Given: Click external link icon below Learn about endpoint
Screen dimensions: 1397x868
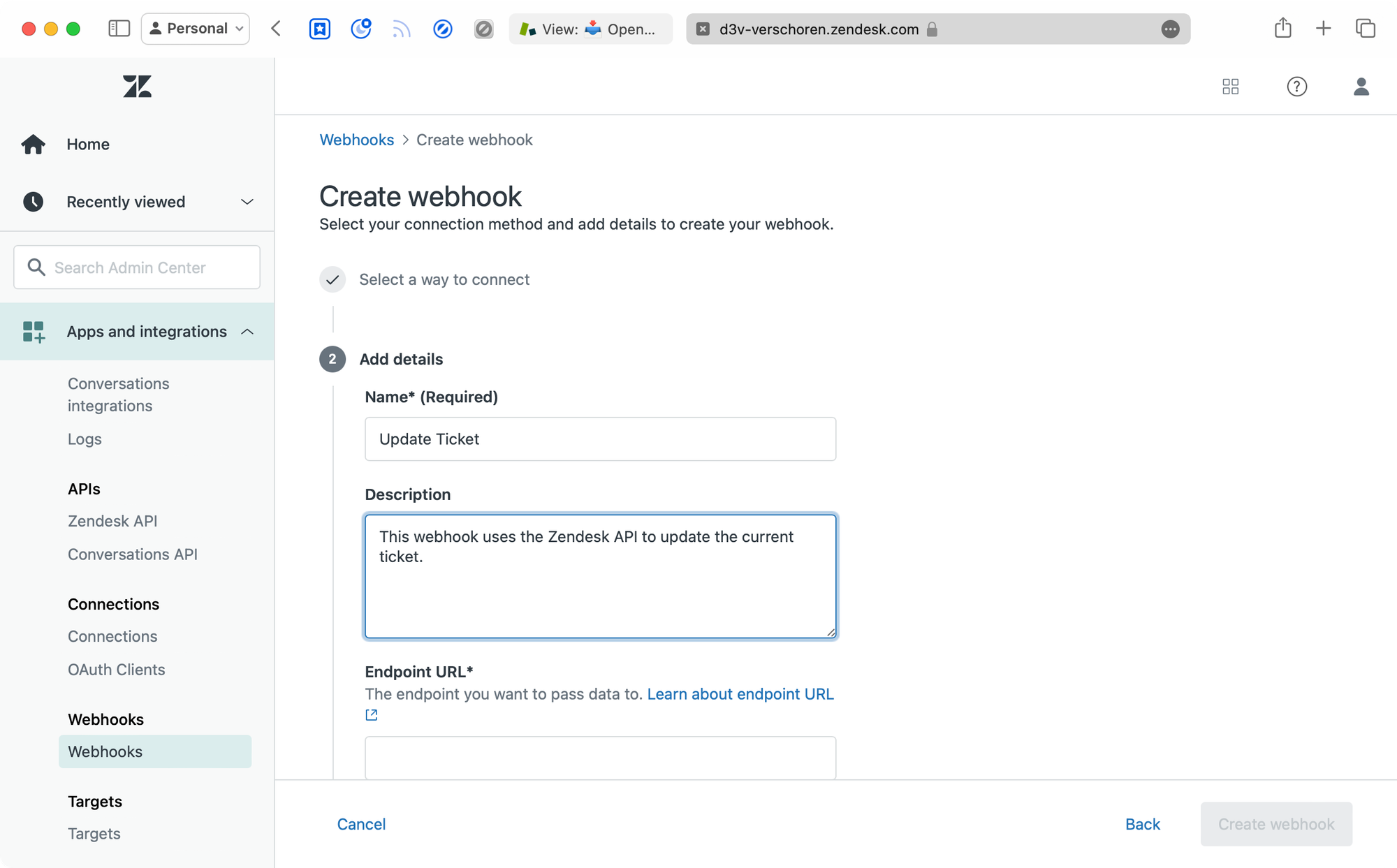Looking at the screenshot, I should [x=372, y=715].
